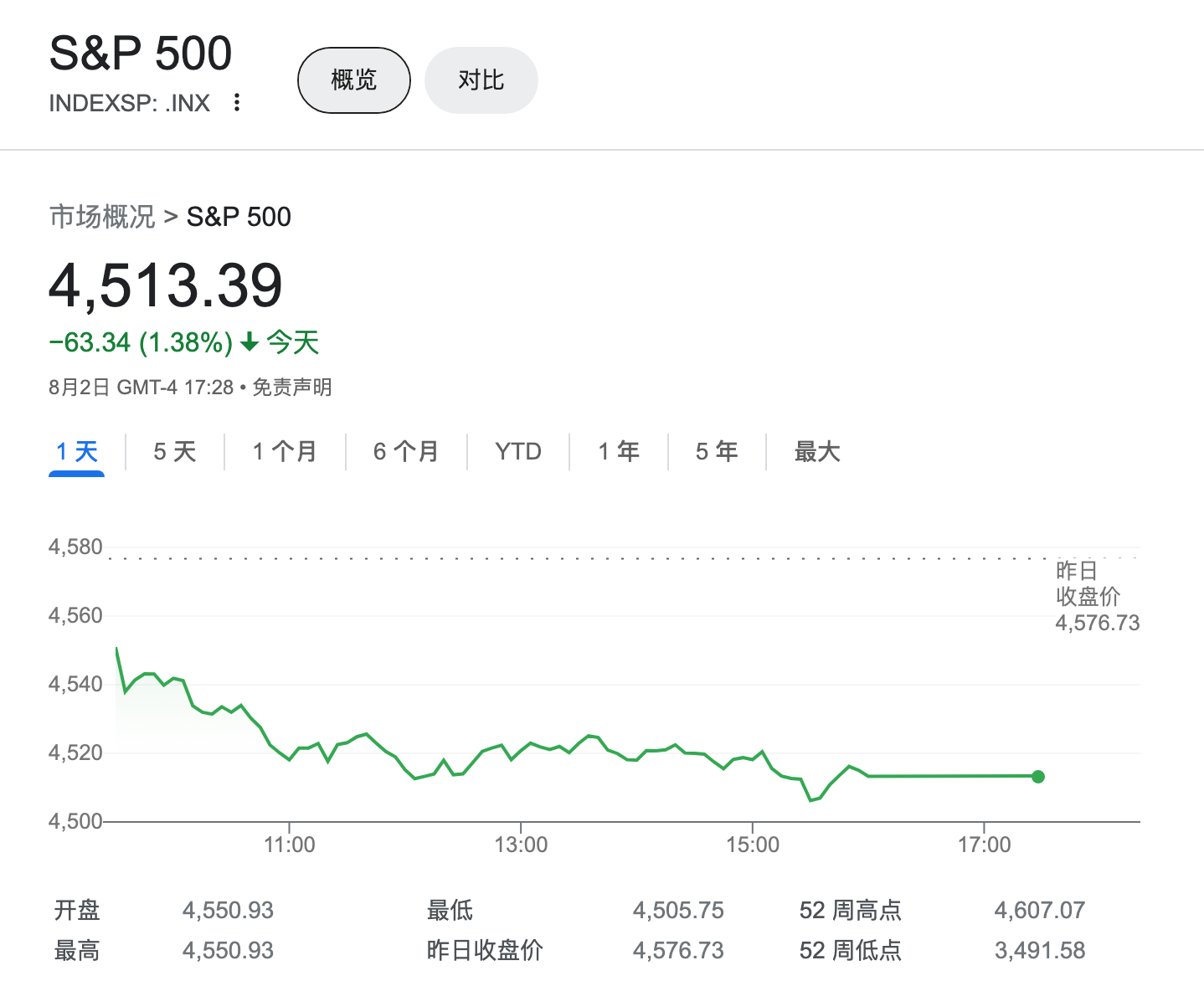This screenshot has height=981, width=1204.
Task: Select the 6 个月 time range
Action: tap(406, 451)
